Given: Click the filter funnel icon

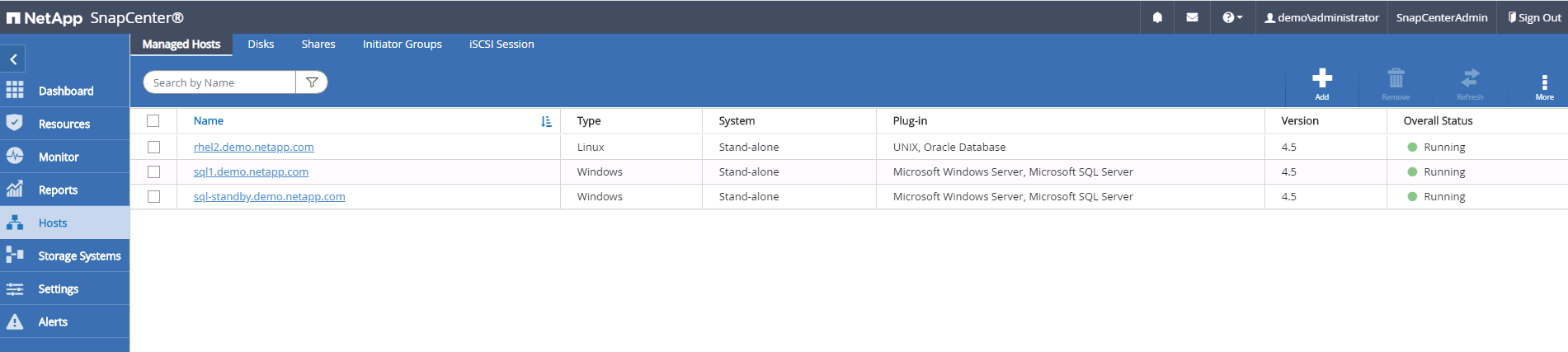Looking at the screenshot, I should [x=312, y=82].
